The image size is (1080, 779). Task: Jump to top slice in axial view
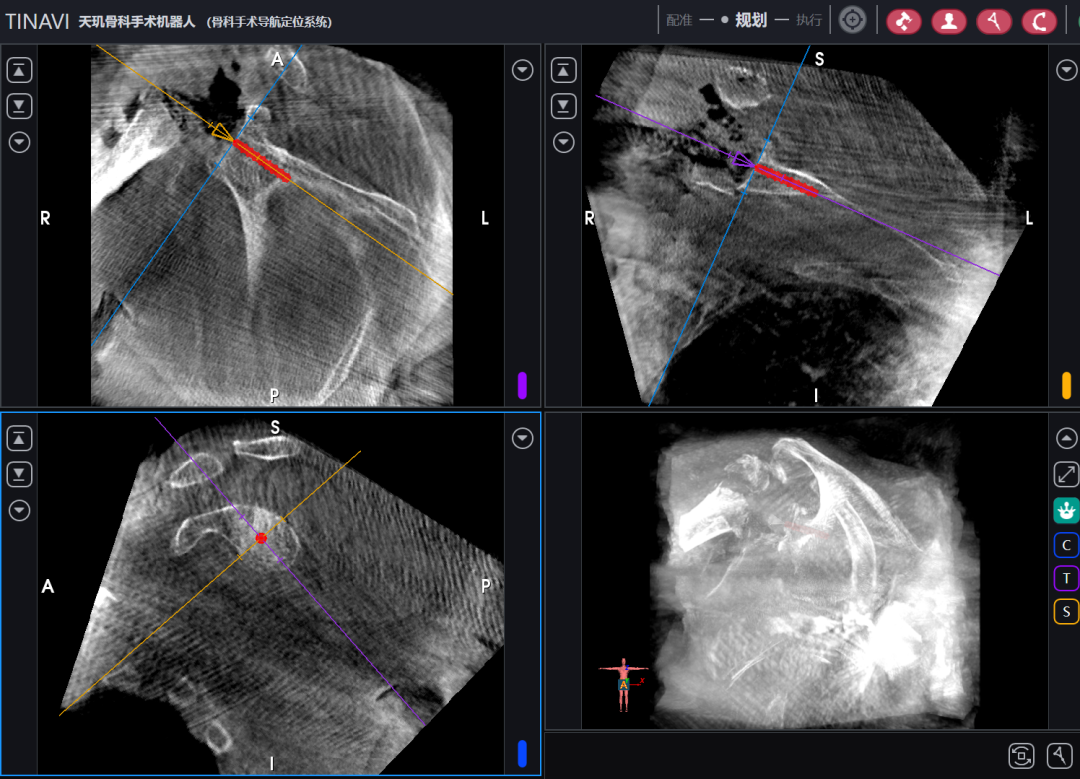click(20, 70)
